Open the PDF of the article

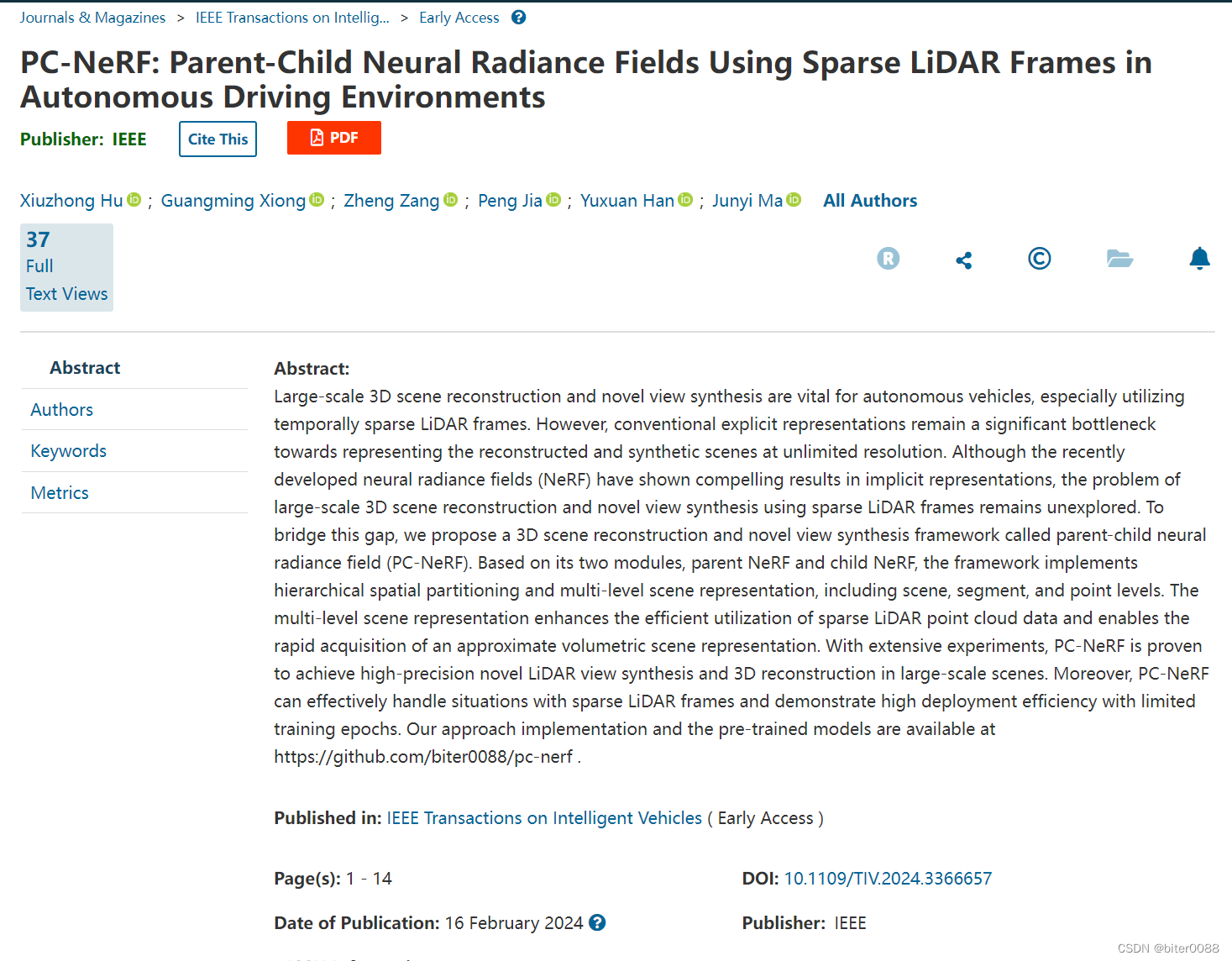tap(333, 137)
